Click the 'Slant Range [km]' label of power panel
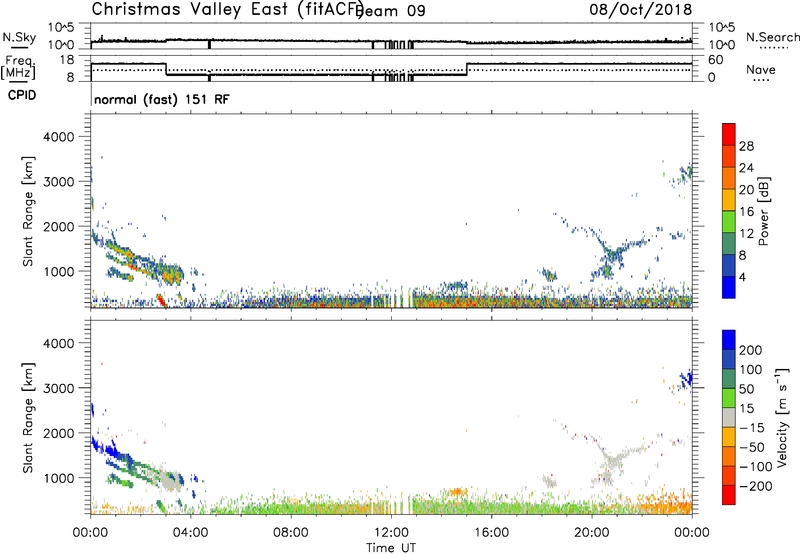 [x=28, y=211]
